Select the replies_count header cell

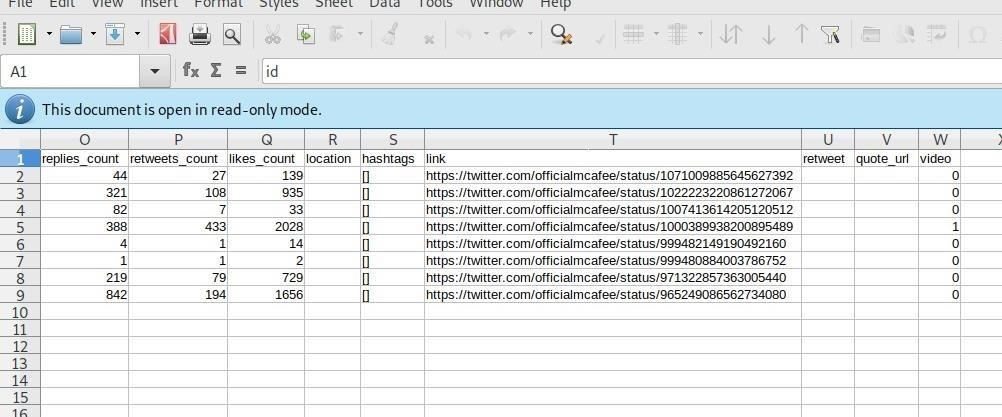coord(84,158)
